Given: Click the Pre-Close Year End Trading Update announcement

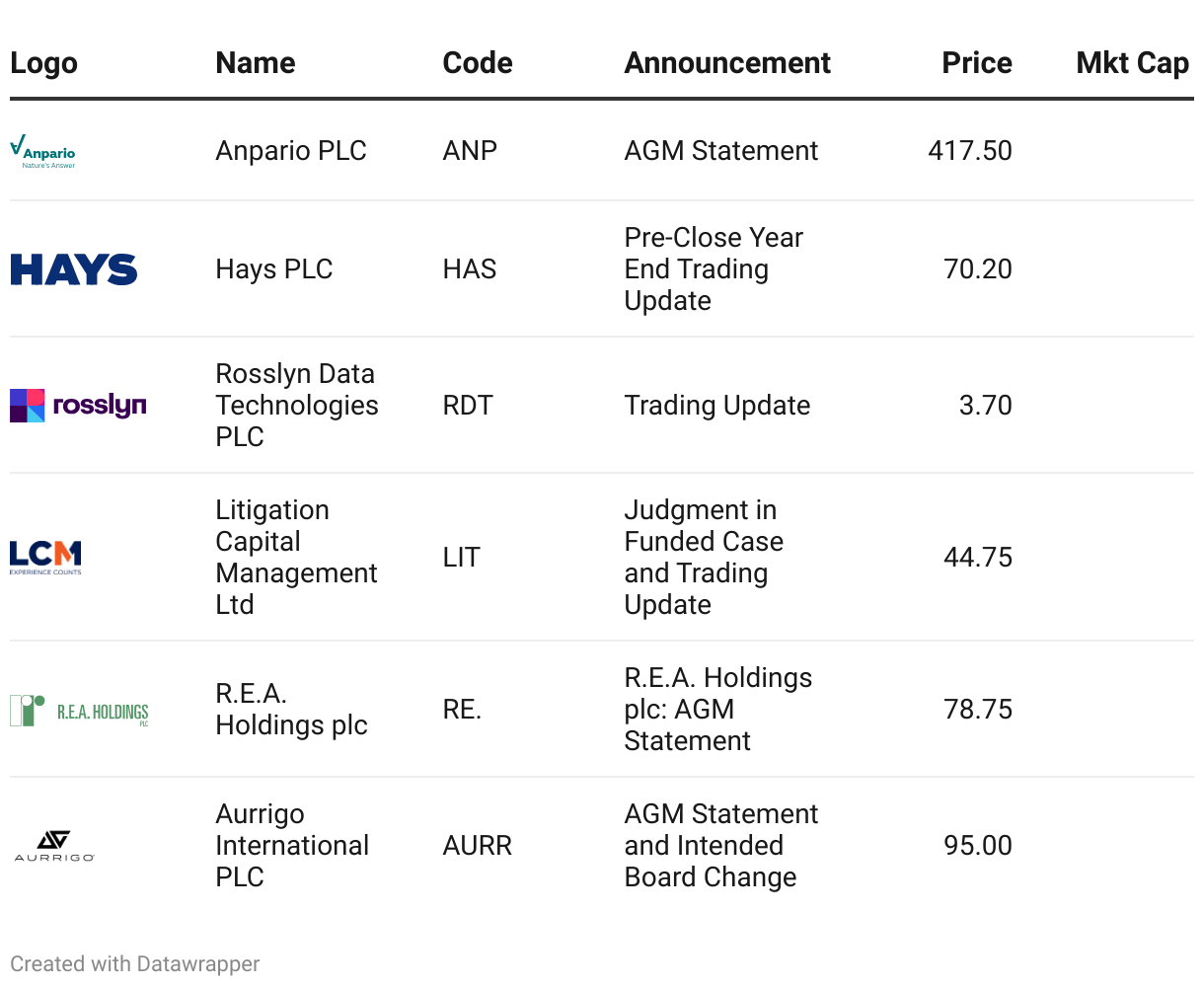Looking at the screenshot, I should pos(713,269).
